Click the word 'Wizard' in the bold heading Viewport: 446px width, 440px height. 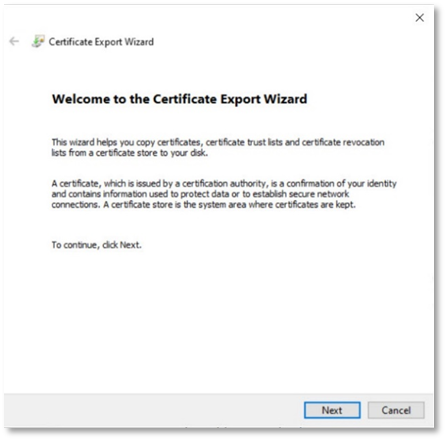pyautogui.click(x=285, y=99)
